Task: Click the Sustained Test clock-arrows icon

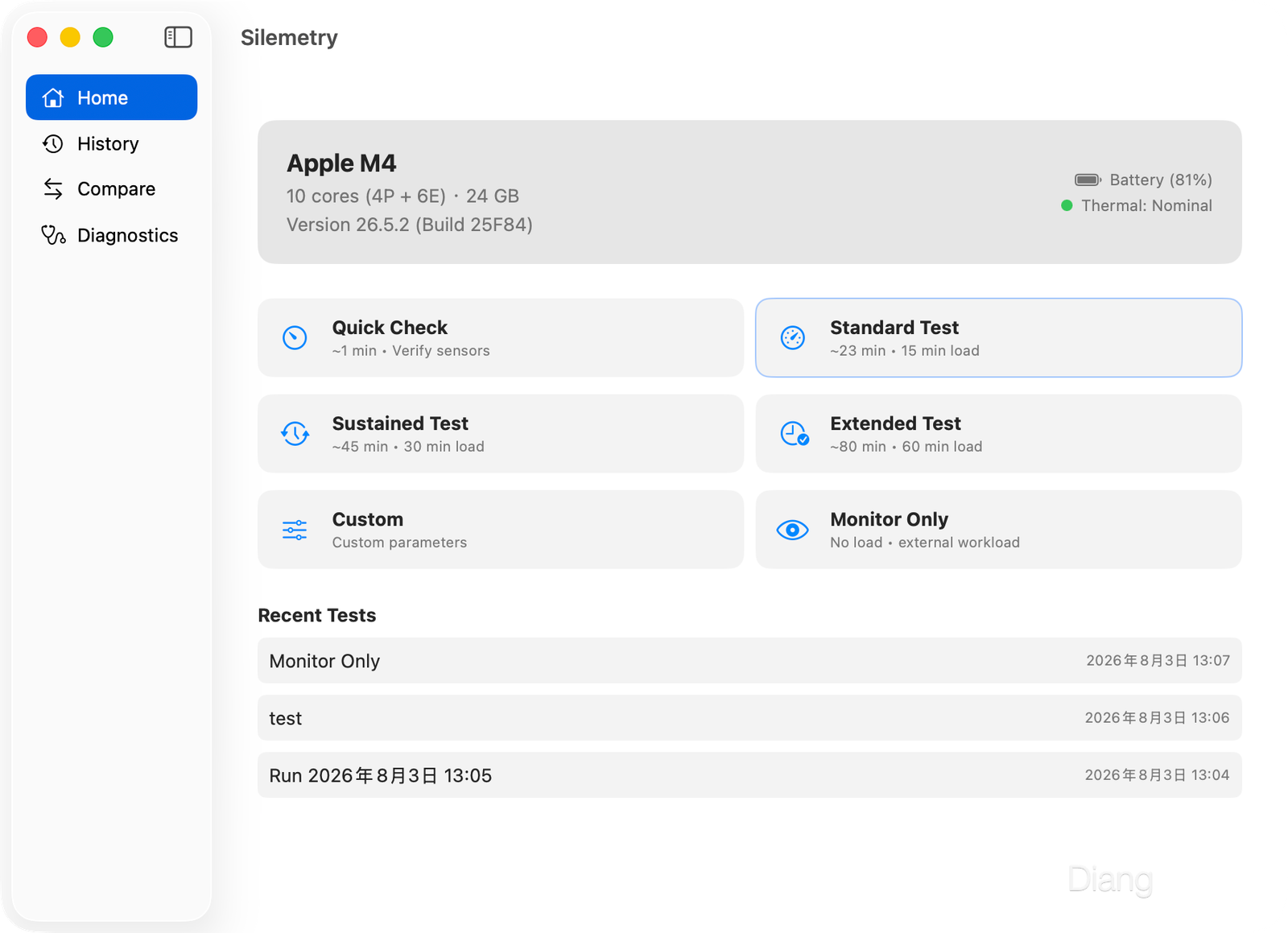Action: 295,433
